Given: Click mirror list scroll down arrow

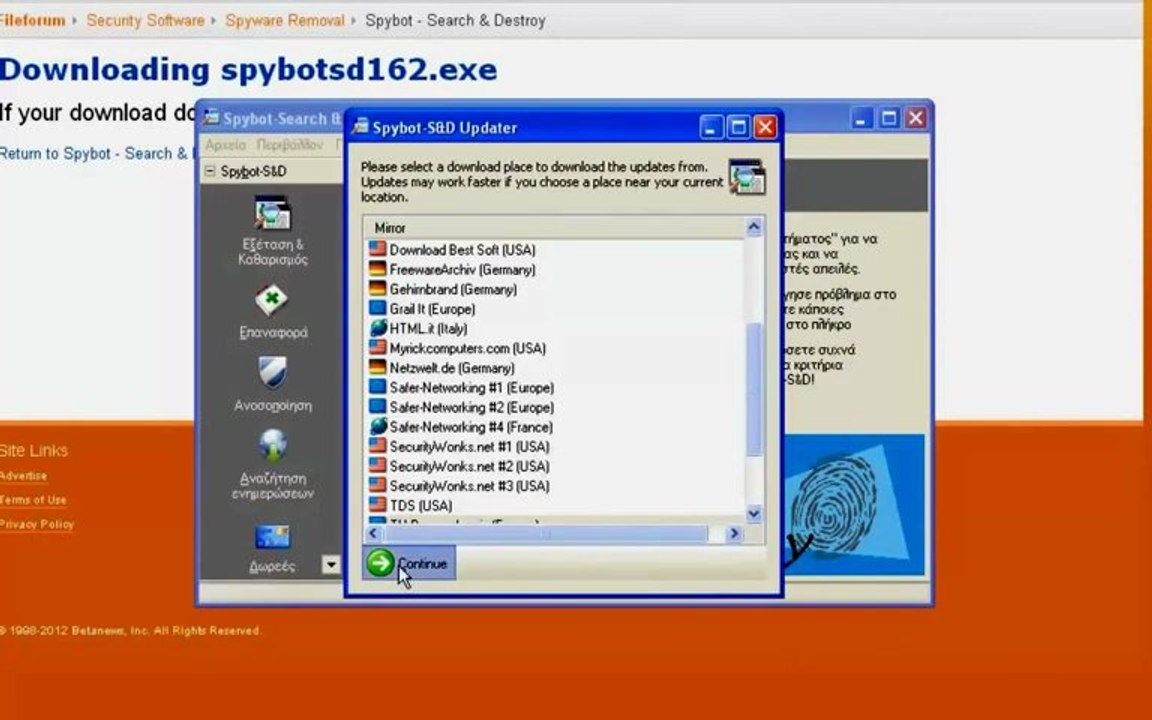Looking at the screenshot, I should [x=754, y=514].
